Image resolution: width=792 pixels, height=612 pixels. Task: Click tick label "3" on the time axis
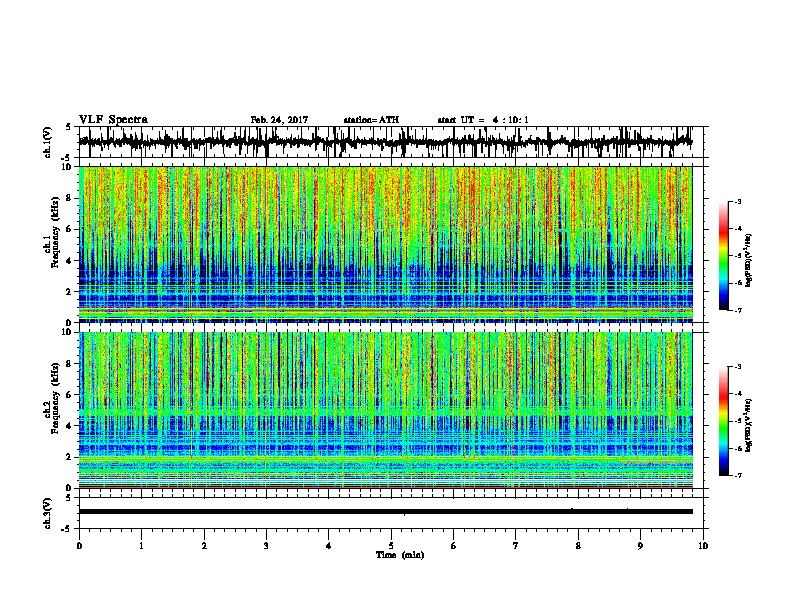[266, 546]
